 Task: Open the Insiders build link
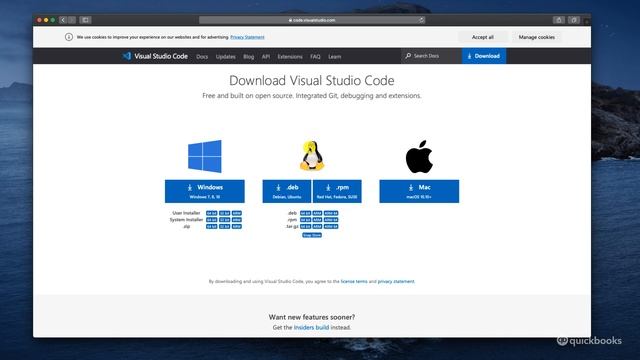pos(311,327)
